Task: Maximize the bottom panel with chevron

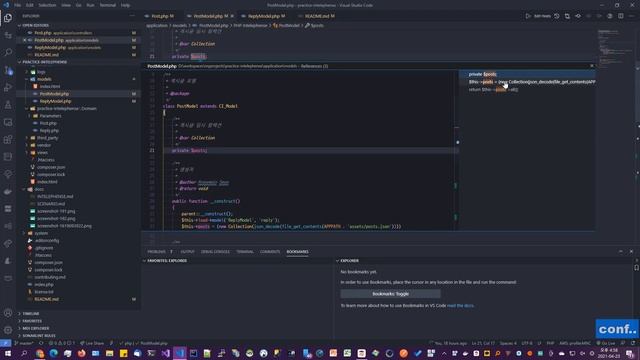Action: click(x=621, y=251)
